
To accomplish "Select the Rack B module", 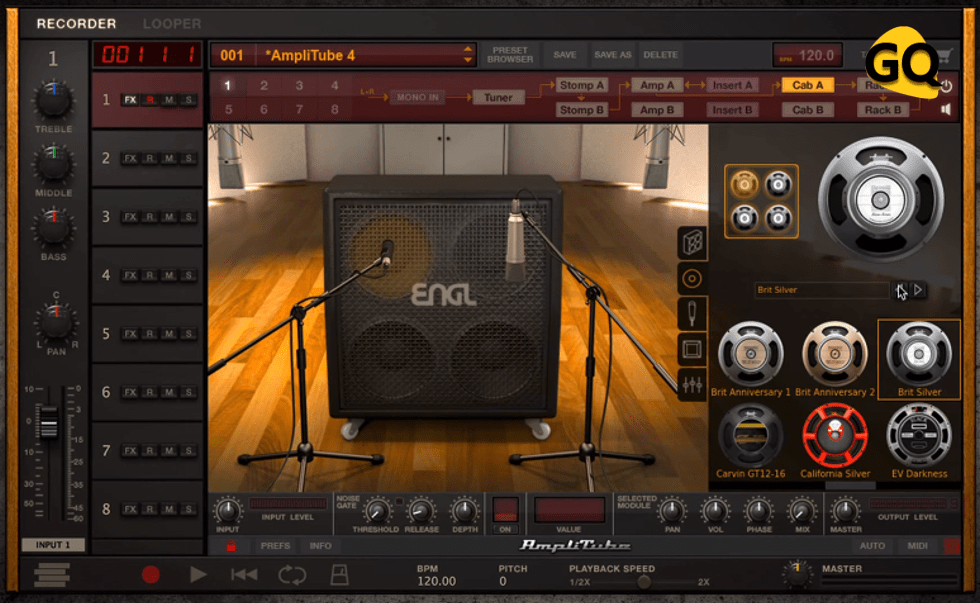I will (x=882, y=110).
